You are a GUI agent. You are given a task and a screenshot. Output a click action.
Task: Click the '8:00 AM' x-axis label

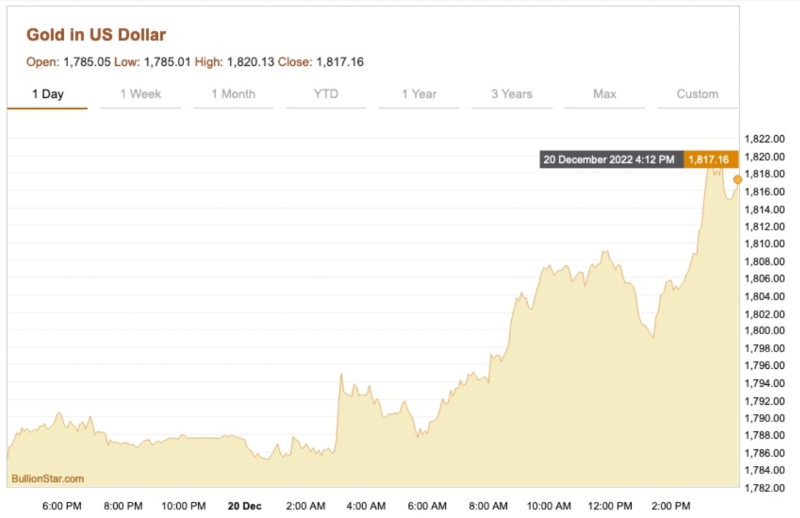pos(488,506)
